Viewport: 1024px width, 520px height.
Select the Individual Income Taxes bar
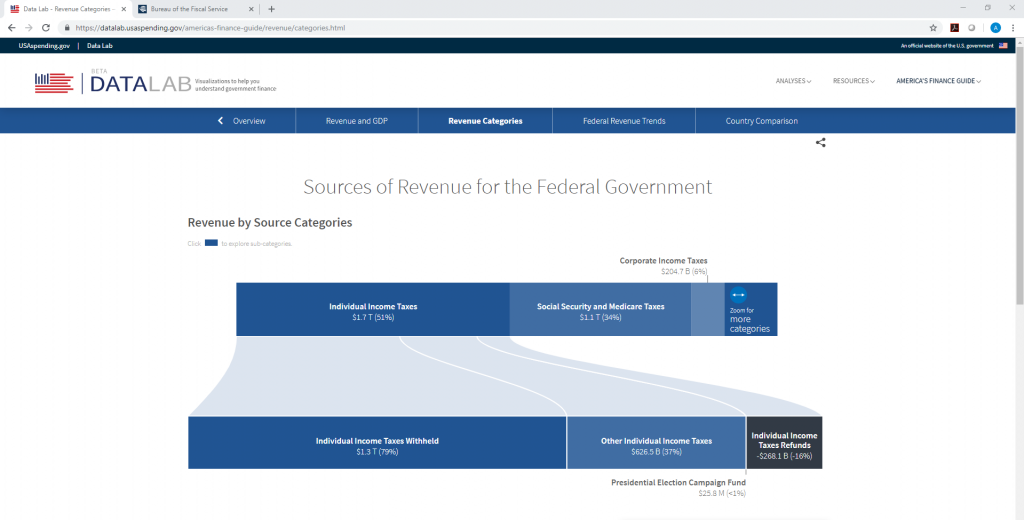(x=373, y=310)
